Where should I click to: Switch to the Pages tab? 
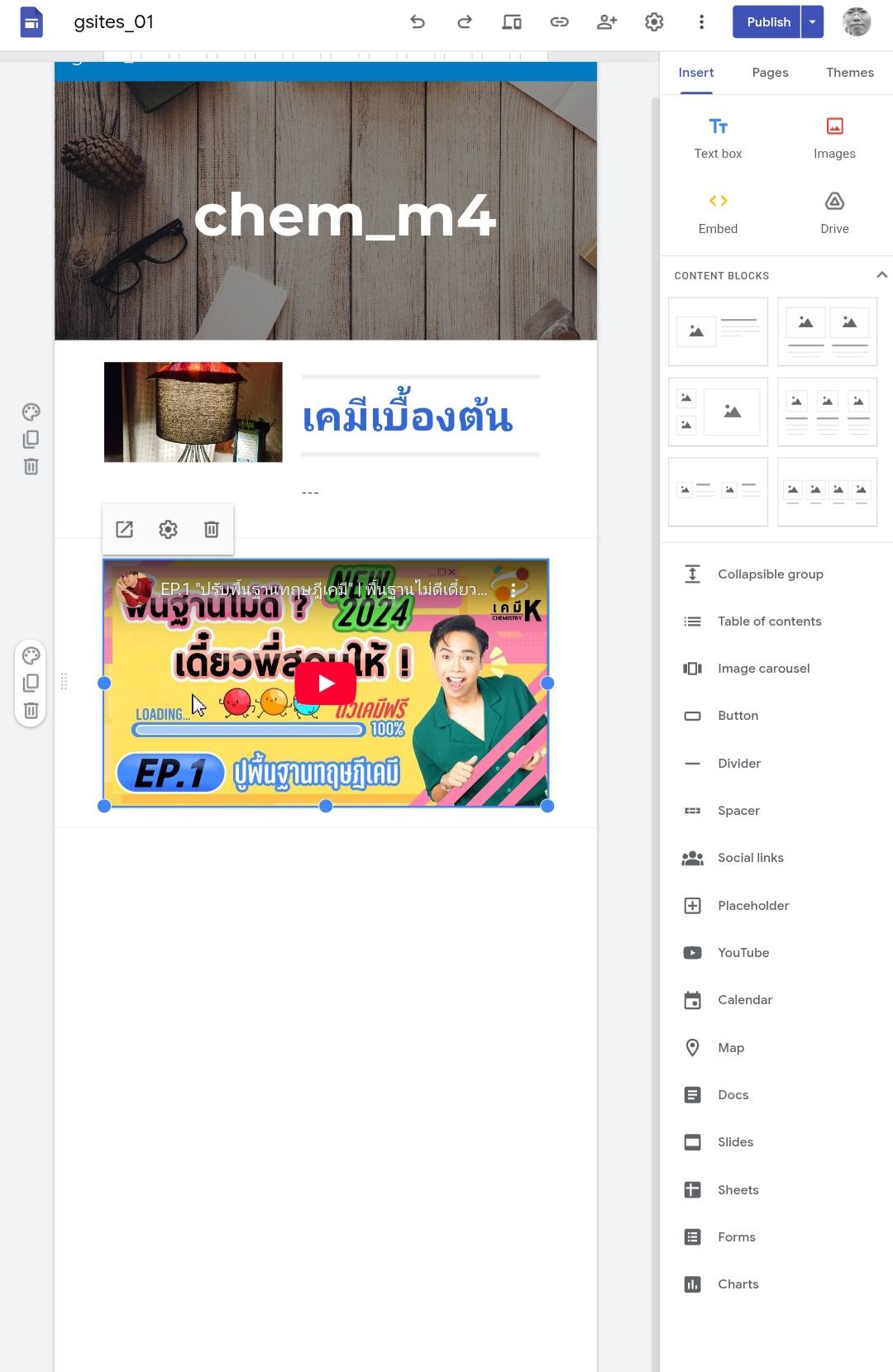[770, 73]
